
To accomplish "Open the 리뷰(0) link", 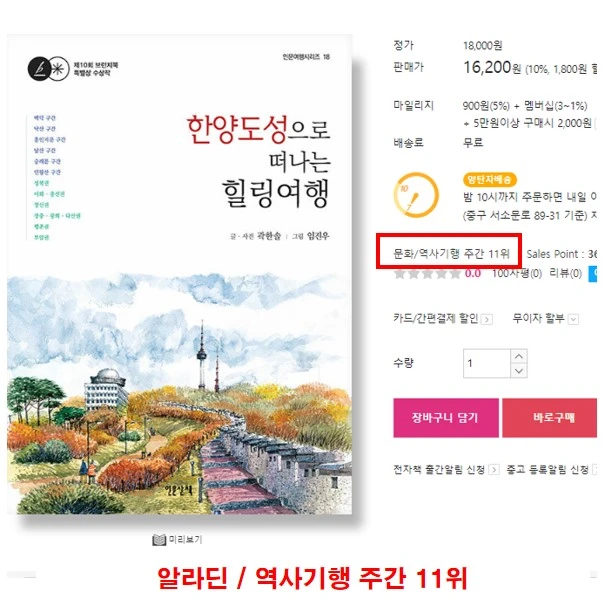I will pos(566,274).
